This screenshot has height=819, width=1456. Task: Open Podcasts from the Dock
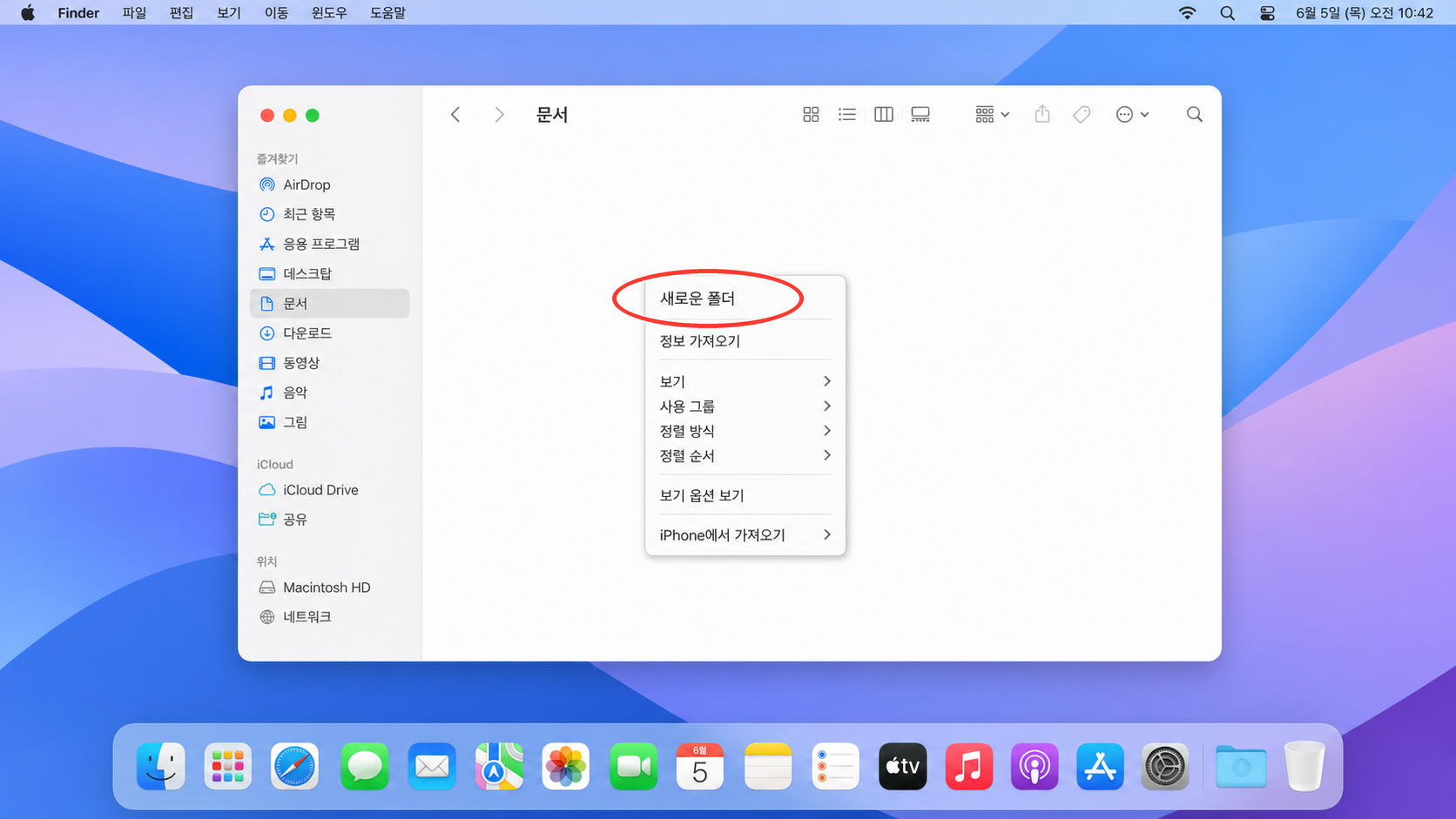point(1035,767)
